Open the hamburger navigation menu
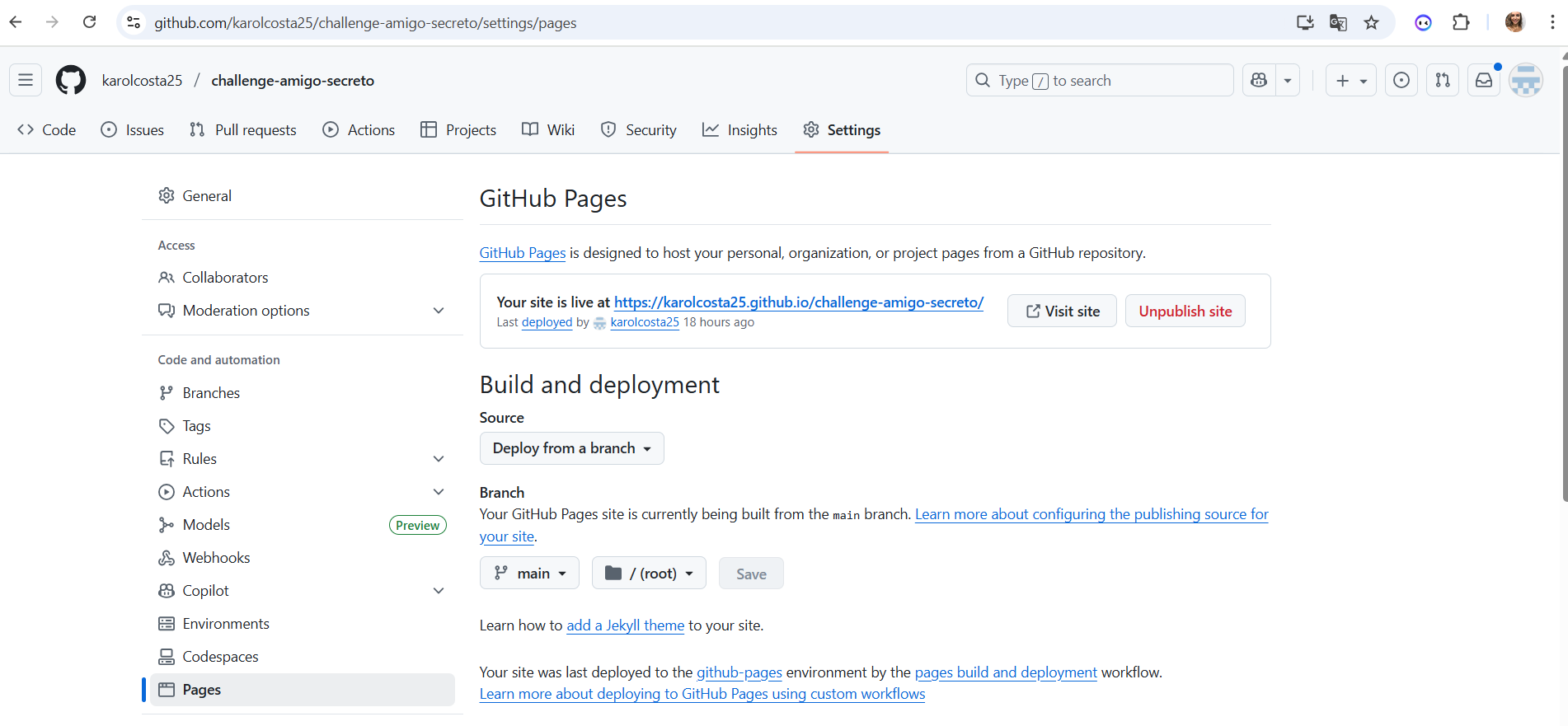This screenshot has height=726, width=1568. tap(26, 80)
